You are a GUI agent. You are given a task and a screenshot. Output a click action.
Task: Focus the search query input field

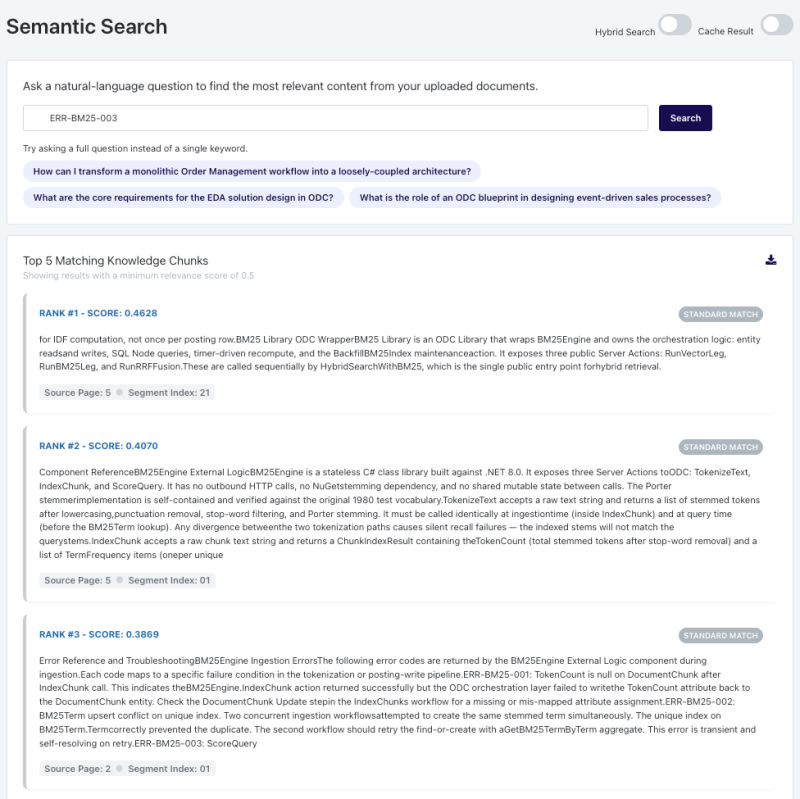click(335, 118)
